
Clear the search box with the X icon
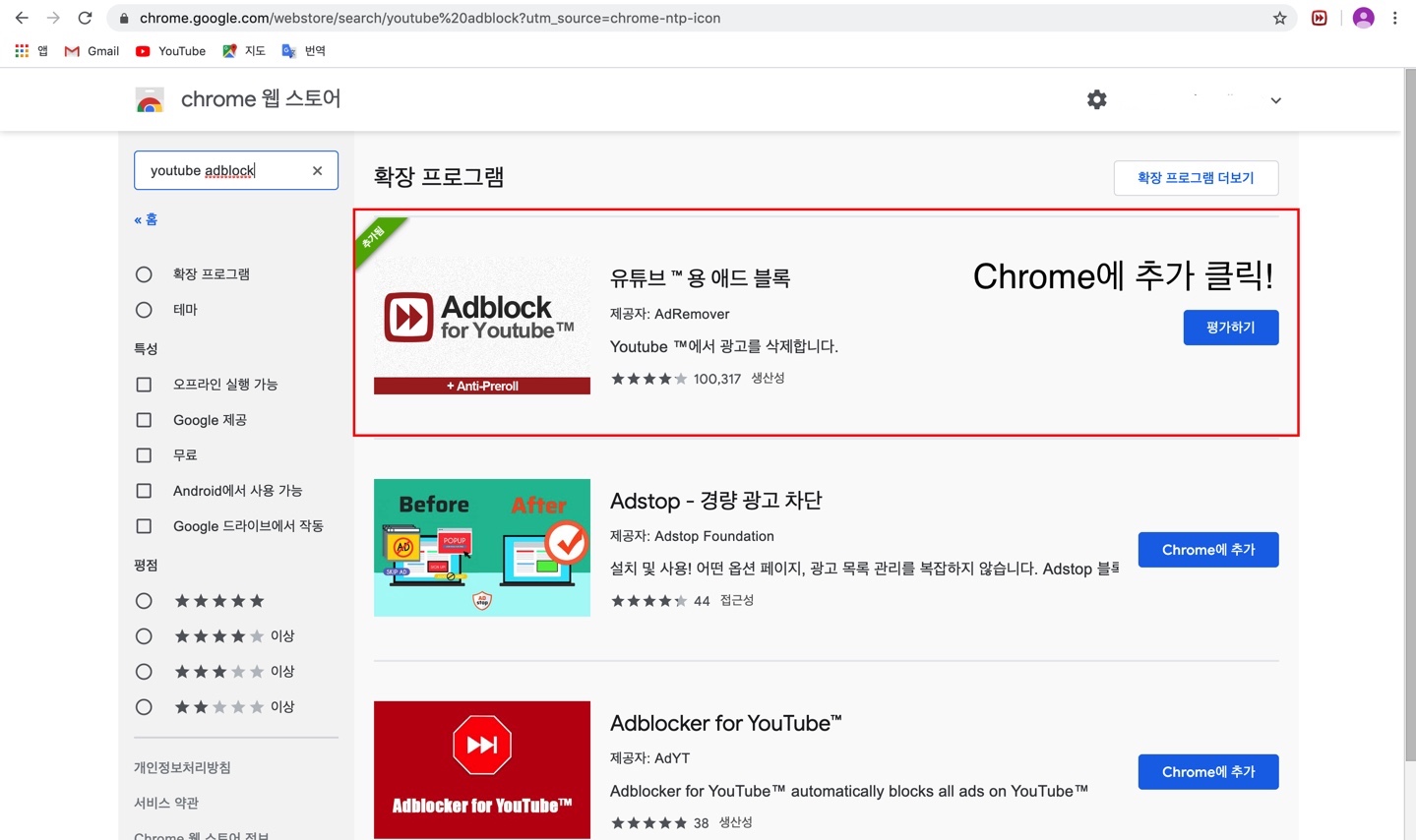317,170
